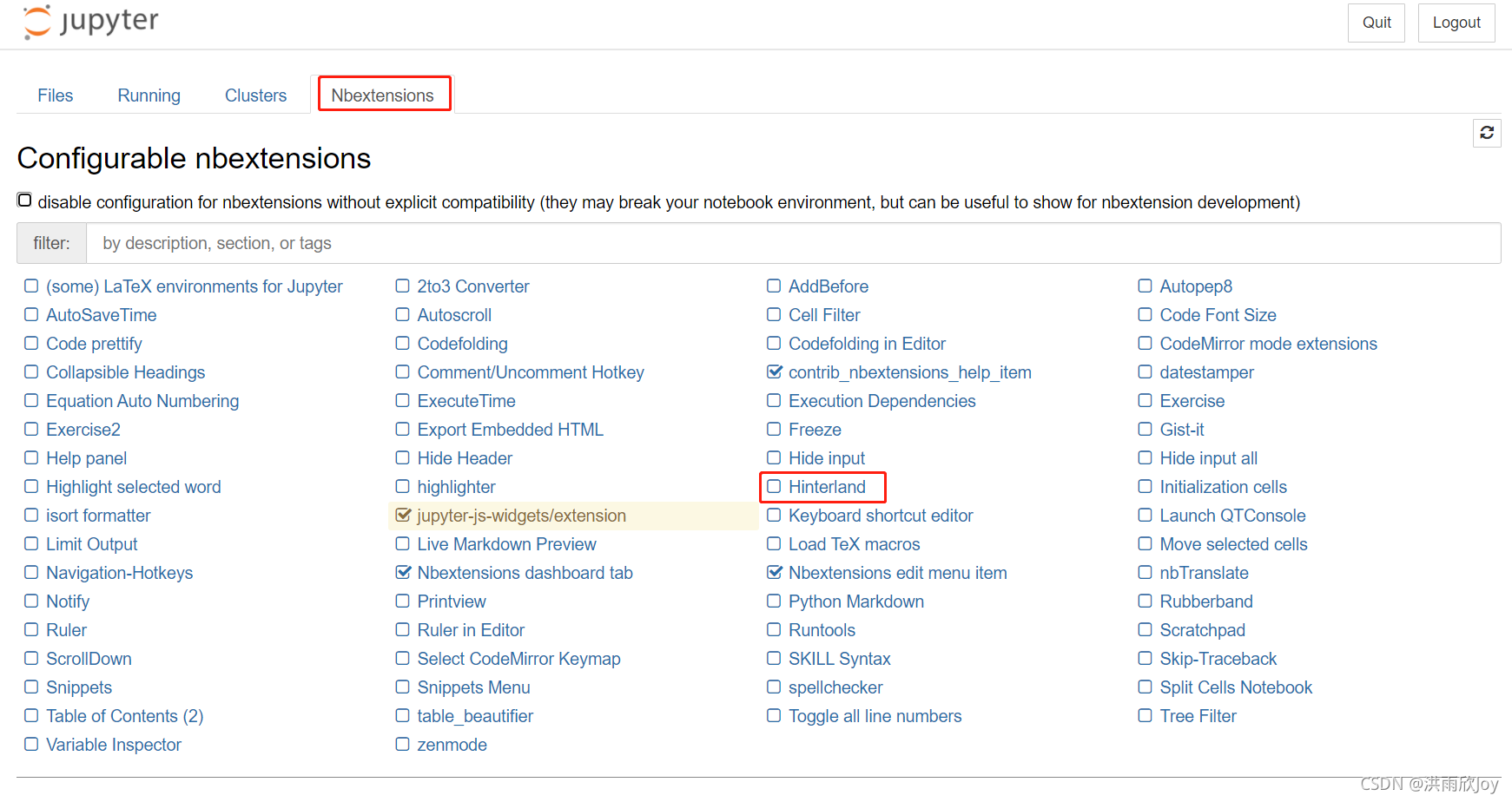Open (some) LaTeX environments for Jupyter link
This screenshot has height=802, width=1512.
click(x=195, y=286)
